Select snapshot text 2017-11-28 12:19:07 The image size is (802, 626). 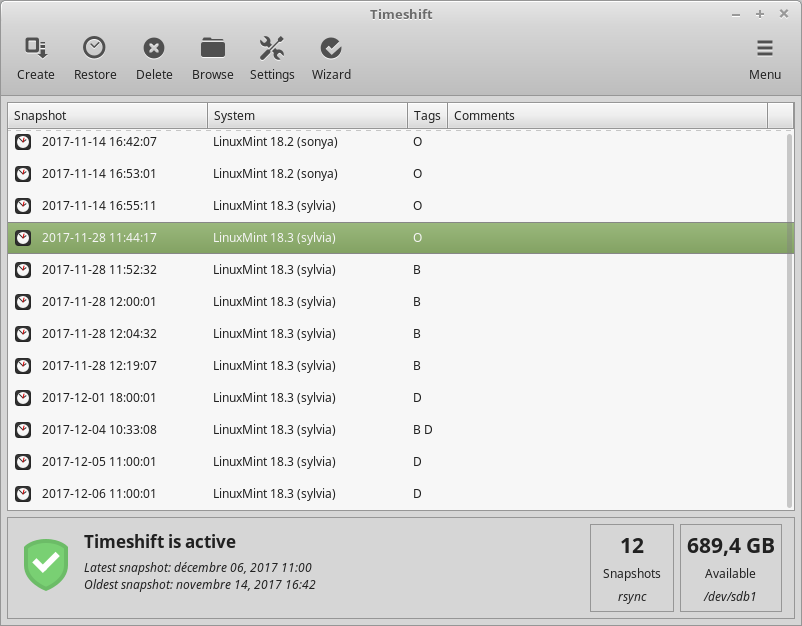[x=99, y=366]
